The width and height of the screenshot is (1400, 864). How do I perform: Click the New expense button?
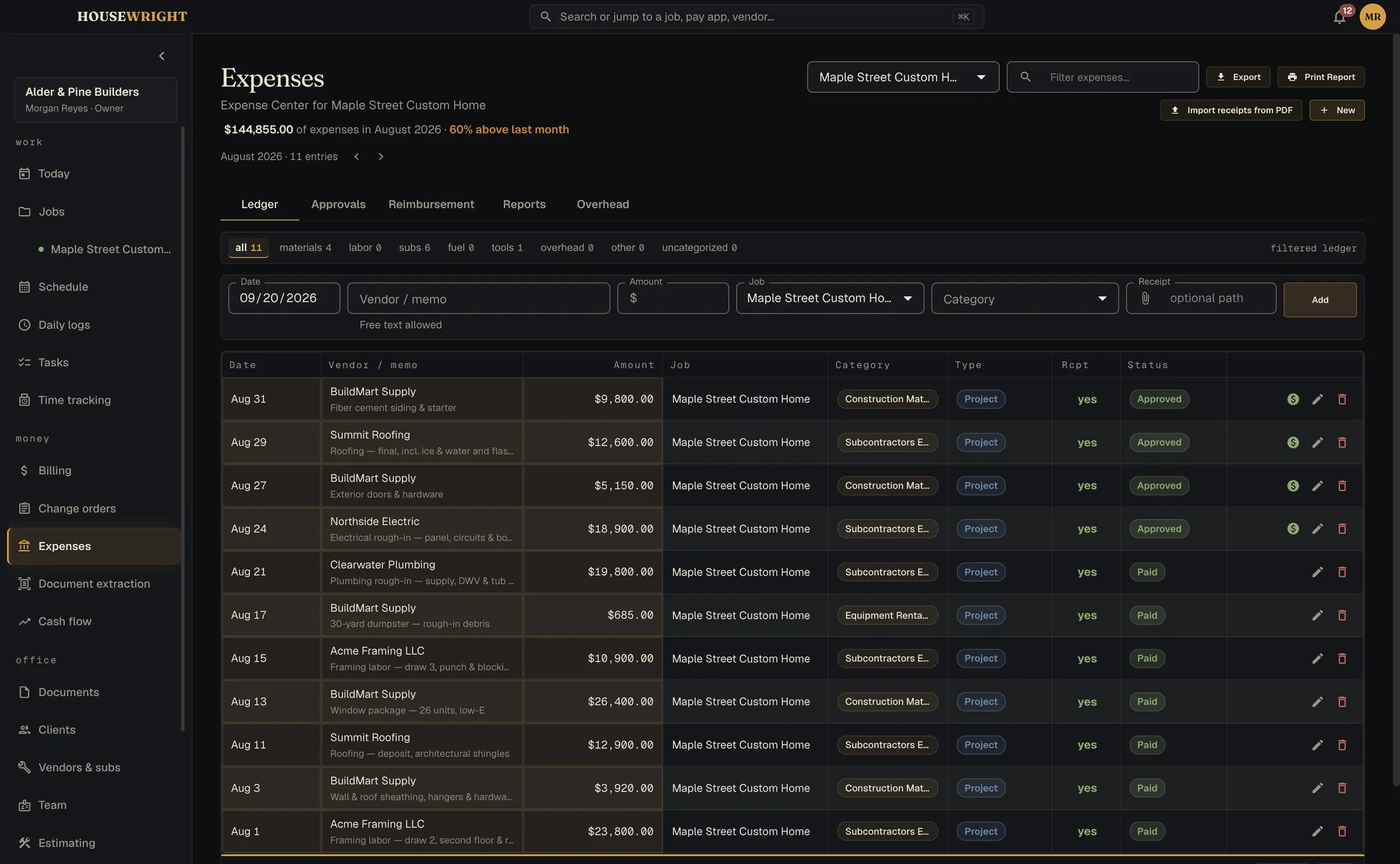pyautogui.click(x=1336, y=110)
